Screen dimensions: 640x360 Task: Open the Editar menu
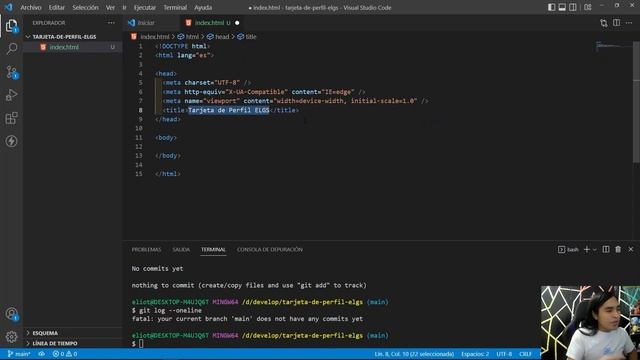pos(56,7)
